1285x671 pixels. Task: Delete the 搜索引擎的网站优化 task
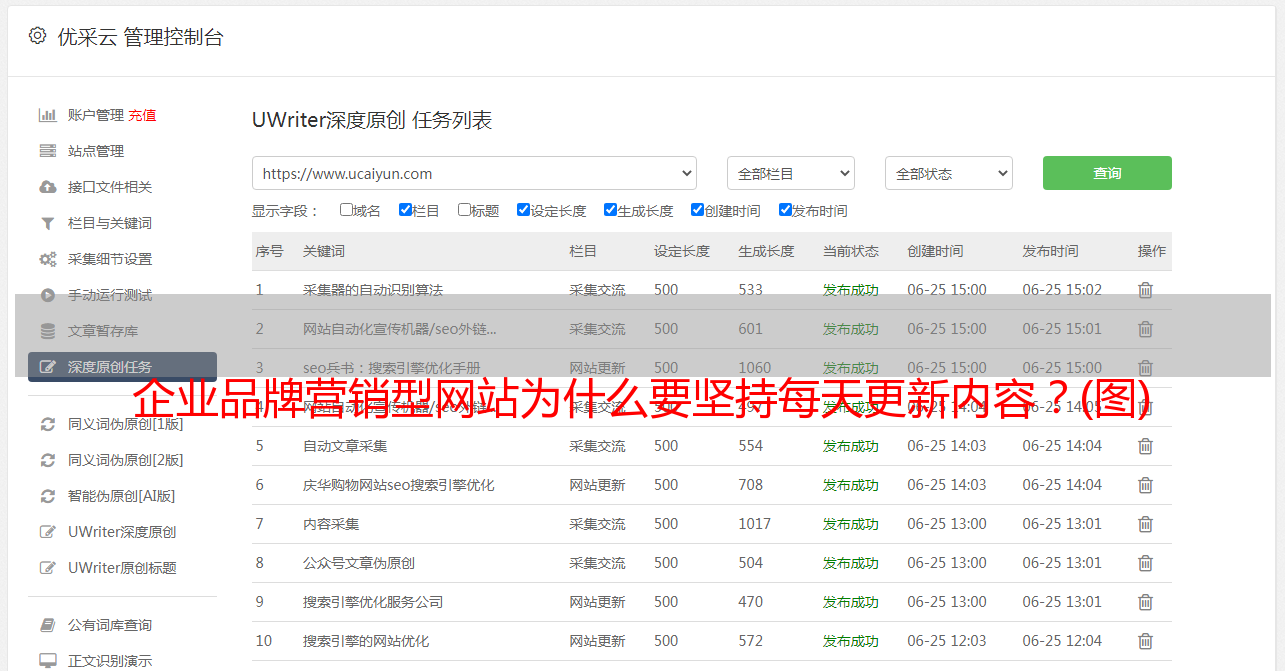(x=1145, y=641)
